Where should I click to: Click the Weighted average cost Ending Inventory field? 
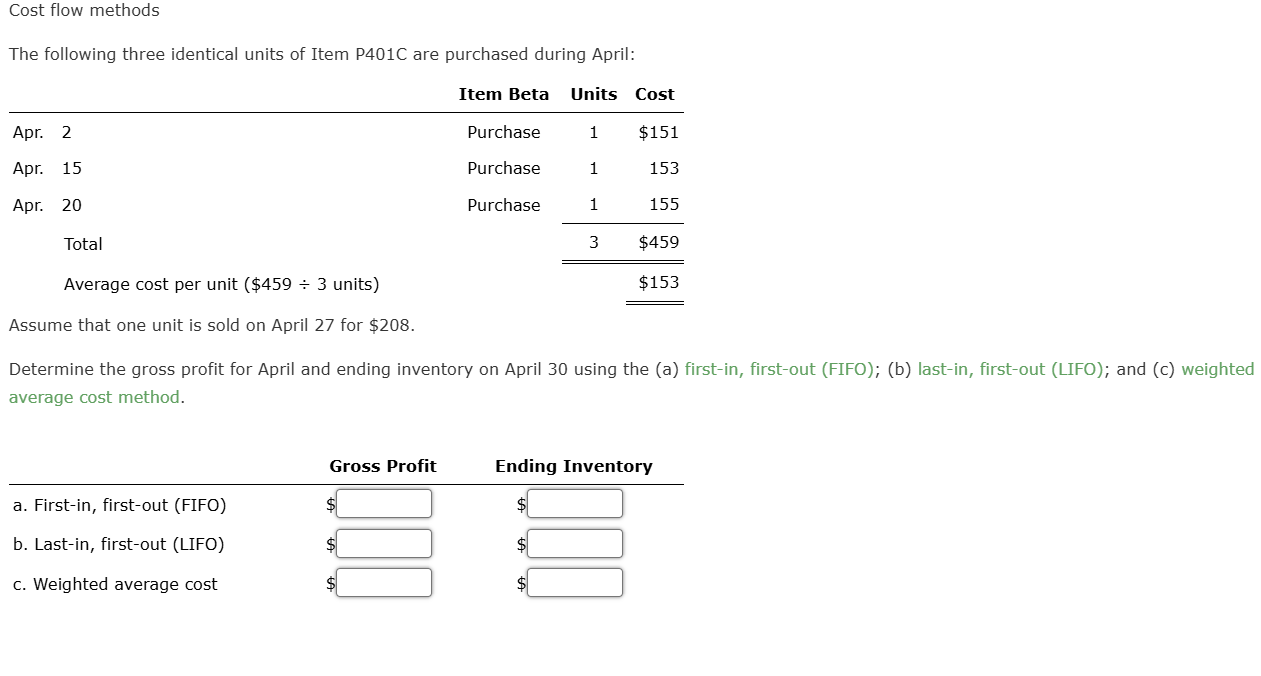click(x=576, y=582)
